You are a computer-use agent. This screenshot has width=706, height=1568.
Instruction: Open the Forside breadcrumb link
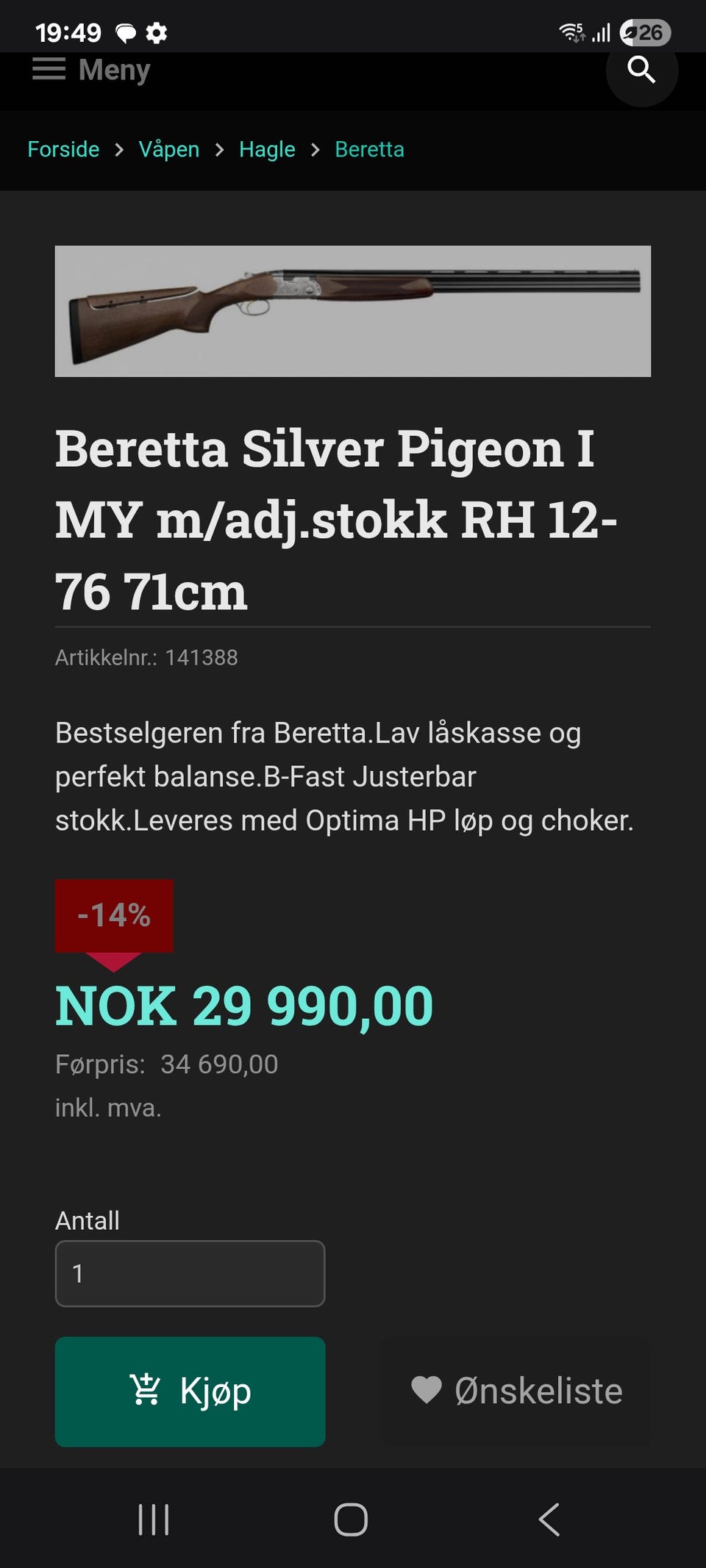point(63,149)
